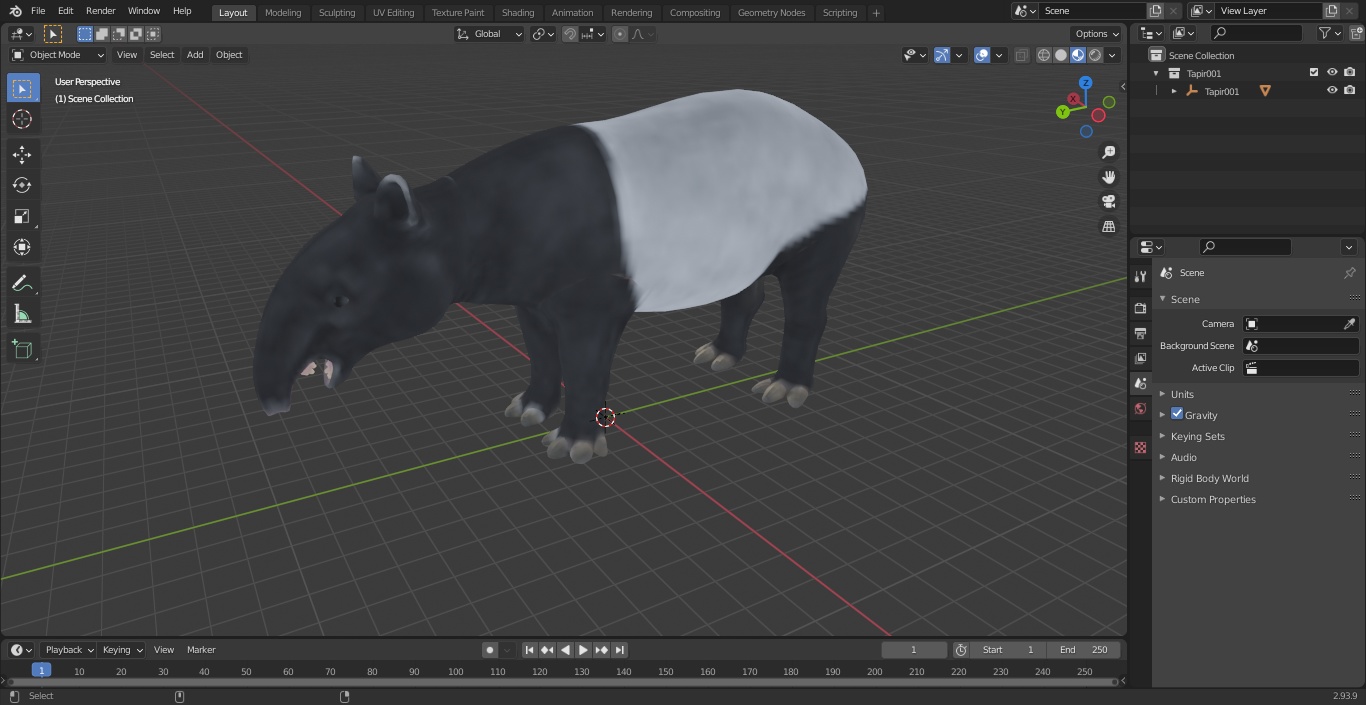Jump to the end frame
This screenshot has height=705, width=1366.
(619, 650)
